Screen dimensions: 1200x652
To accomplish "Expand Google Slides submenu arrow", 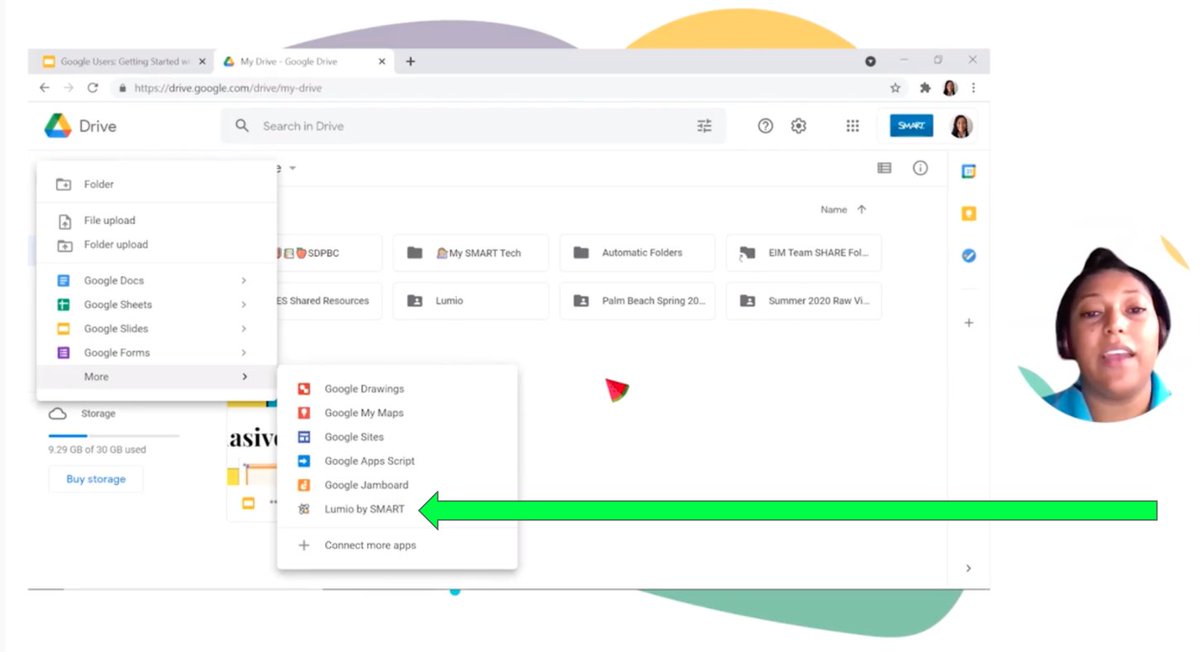I will tap(244, 328).
